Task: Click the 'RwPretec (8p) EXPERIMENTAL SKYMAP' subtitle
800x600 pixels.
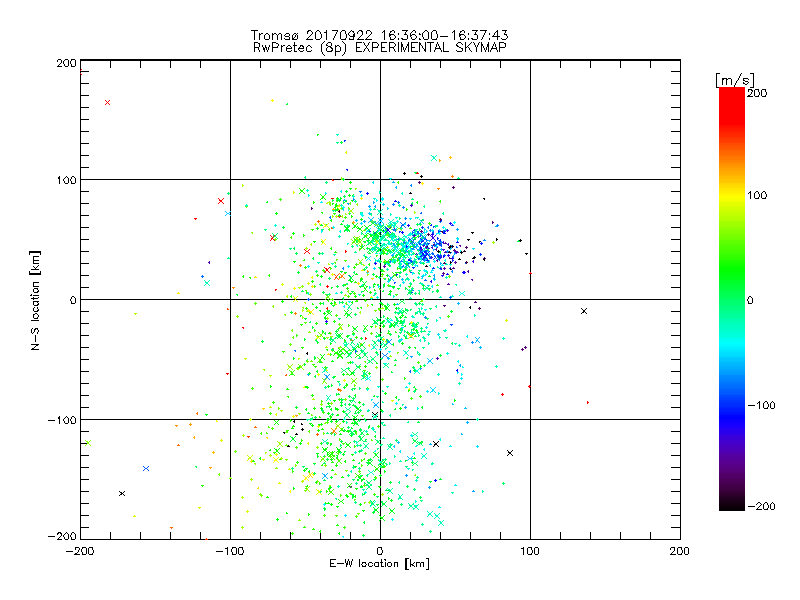Action: 380,48
